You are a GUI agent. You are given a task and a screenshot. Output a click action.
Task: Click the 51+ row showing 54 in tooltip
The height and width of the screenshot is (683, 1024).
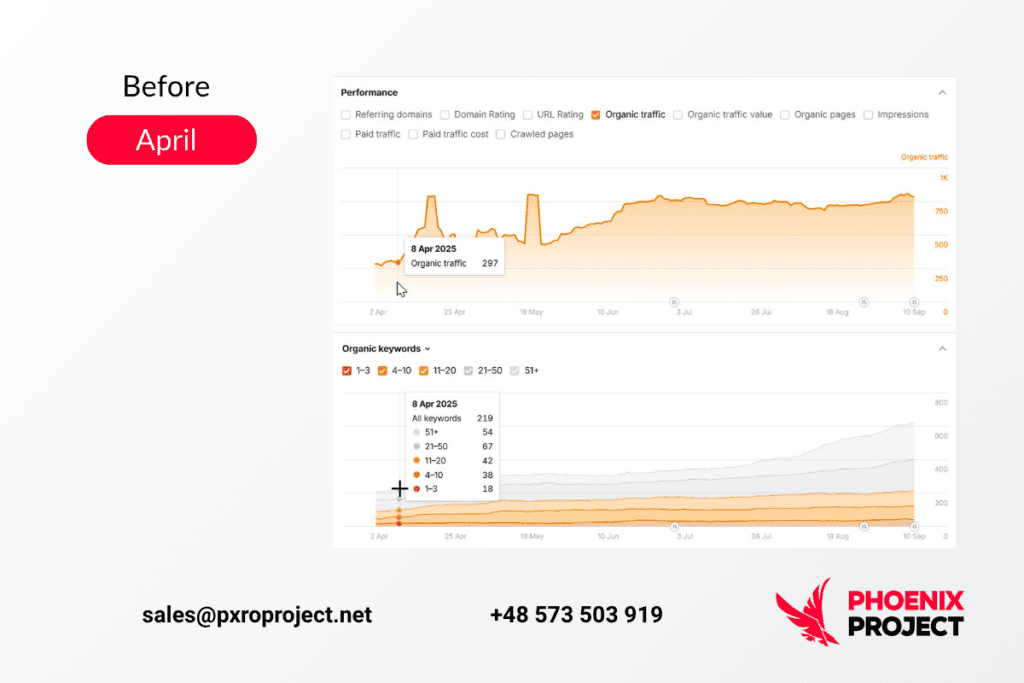point(453,432)
